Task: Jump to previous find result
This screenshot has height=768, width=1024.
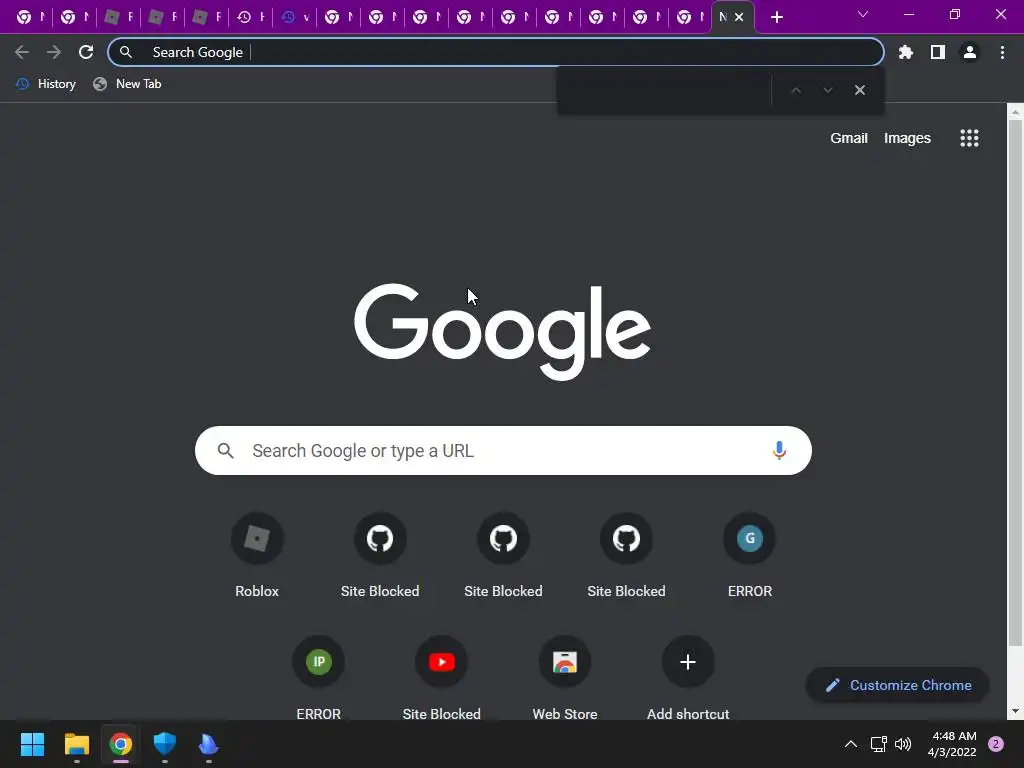Action: pyautogui.click(x=795, y=90)
